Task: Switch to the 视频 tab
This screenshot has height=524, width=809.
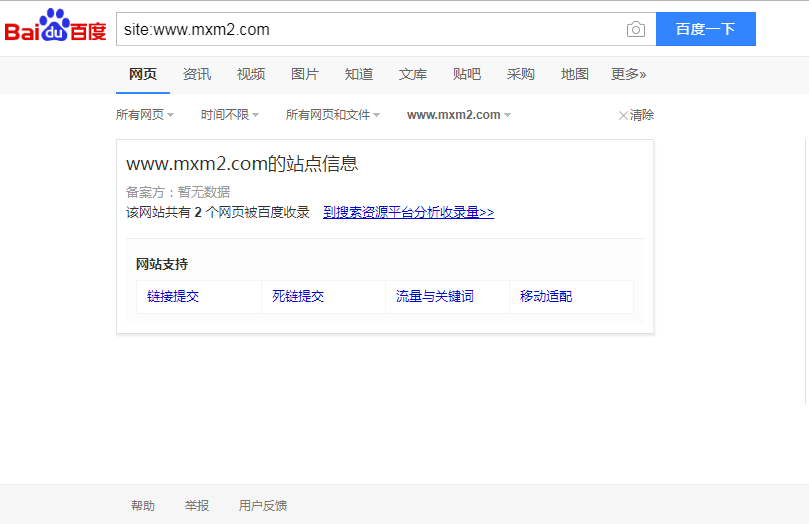Action: coord(251,74)
